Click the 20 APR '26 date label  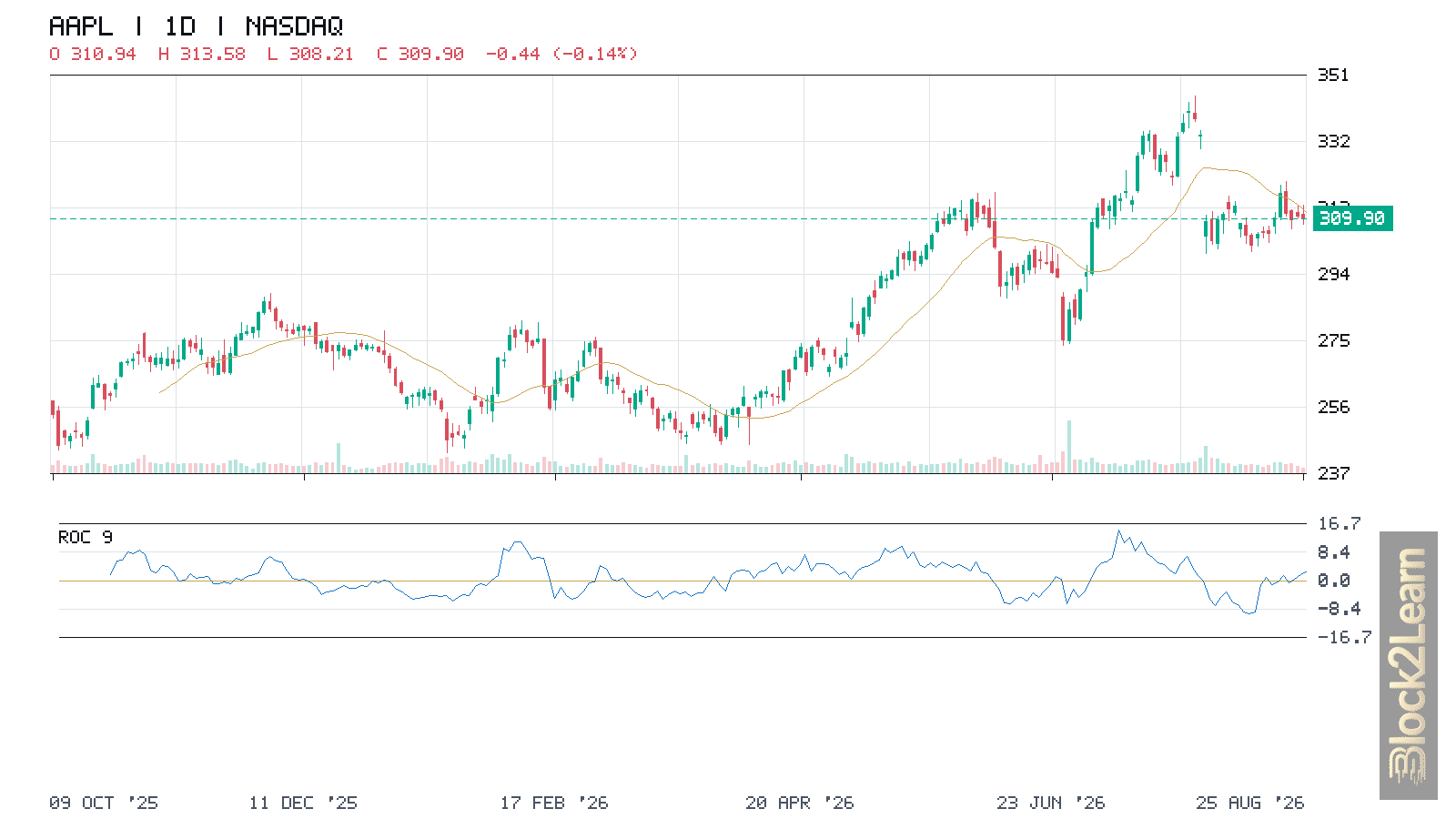(x=800, y=803)
